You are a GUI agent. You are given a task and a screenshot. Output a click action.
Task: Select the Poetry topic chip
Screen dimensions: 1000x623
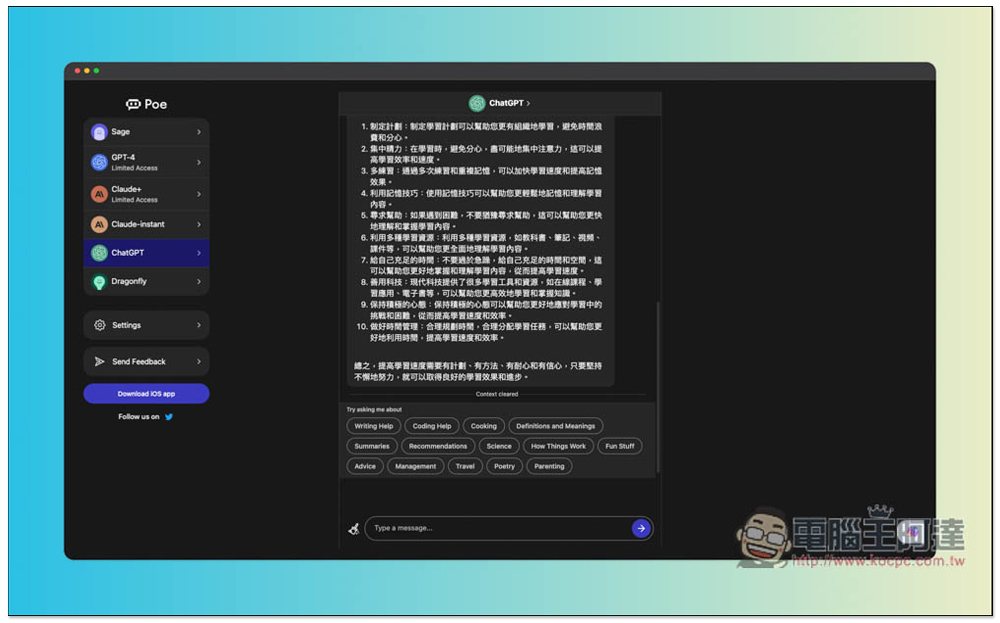[x=504, y=466]
